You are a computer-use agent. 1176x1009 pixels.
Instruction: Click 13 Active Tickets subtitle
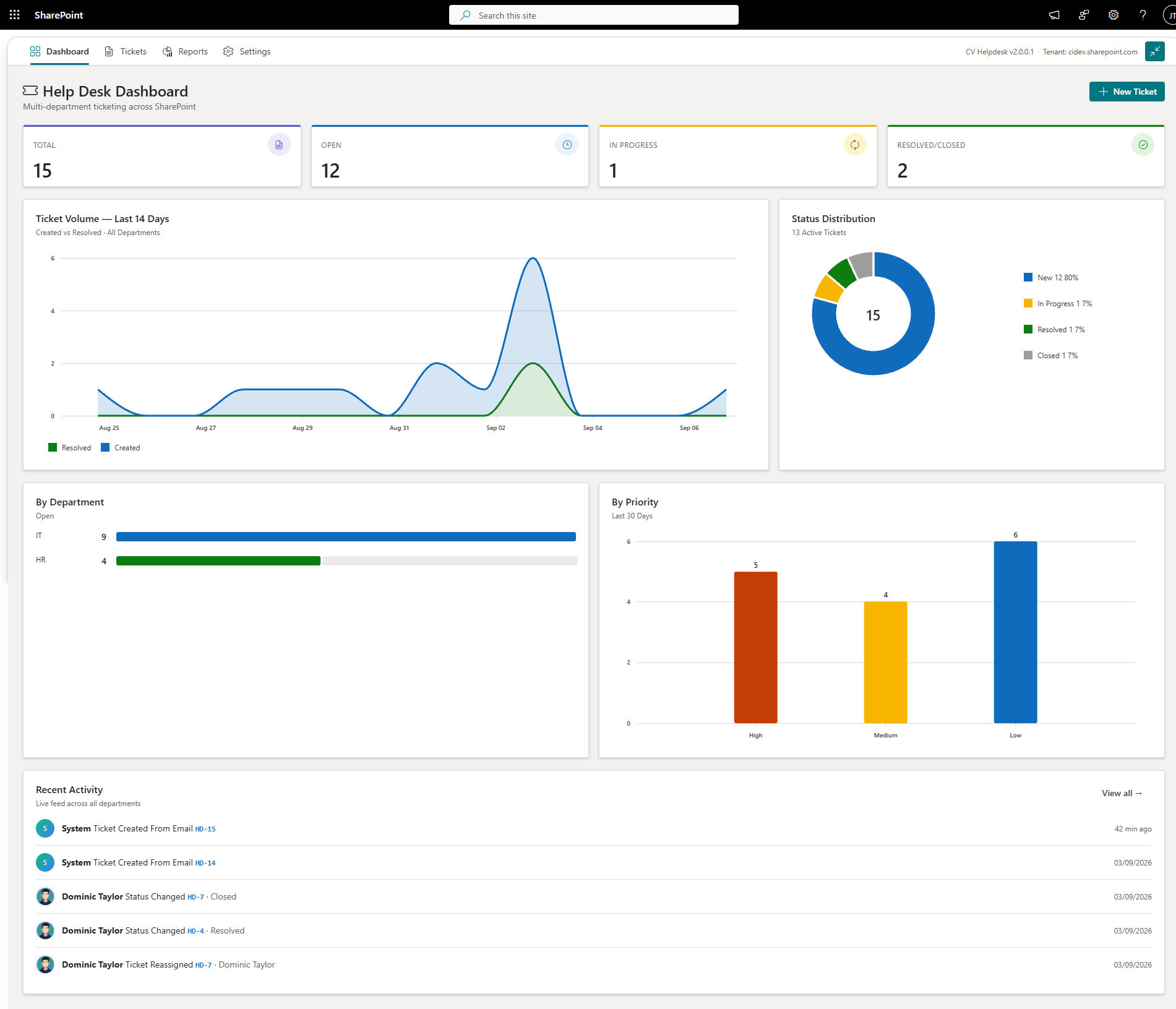click(x=819, y=233)
